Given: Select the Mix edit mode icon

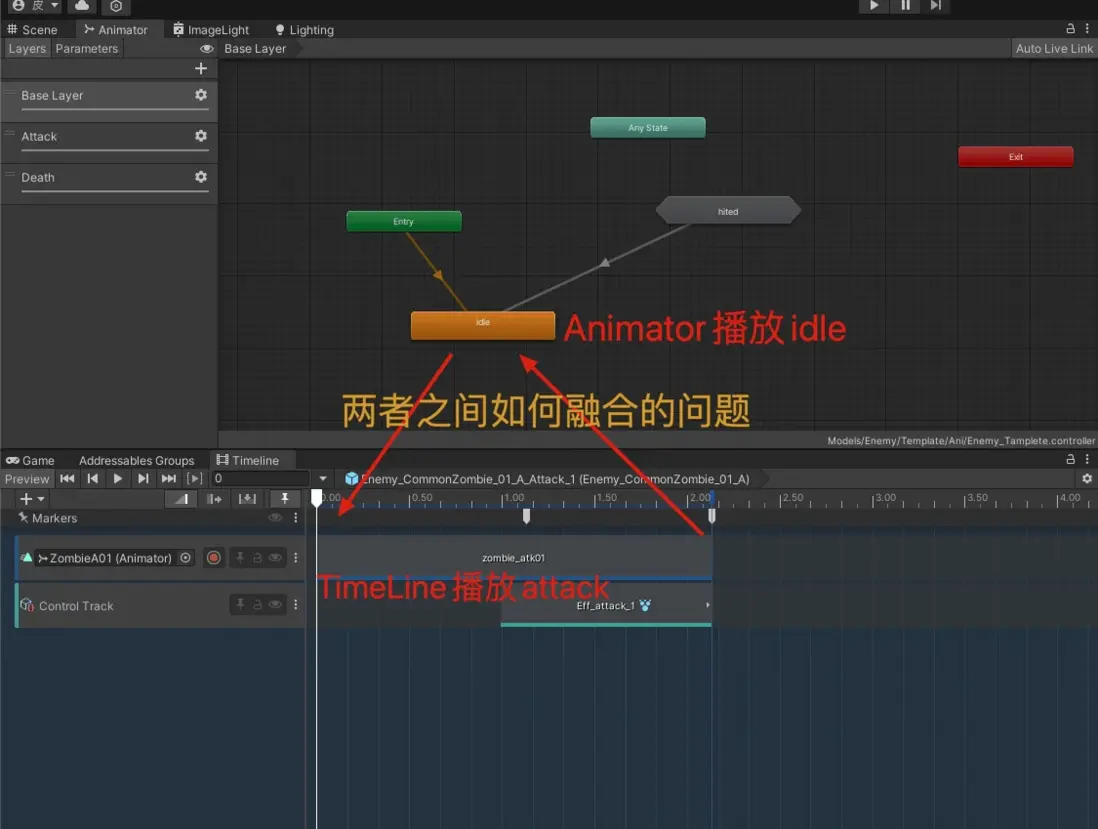Looking at the screenshot, I should [x=181, y=499].
